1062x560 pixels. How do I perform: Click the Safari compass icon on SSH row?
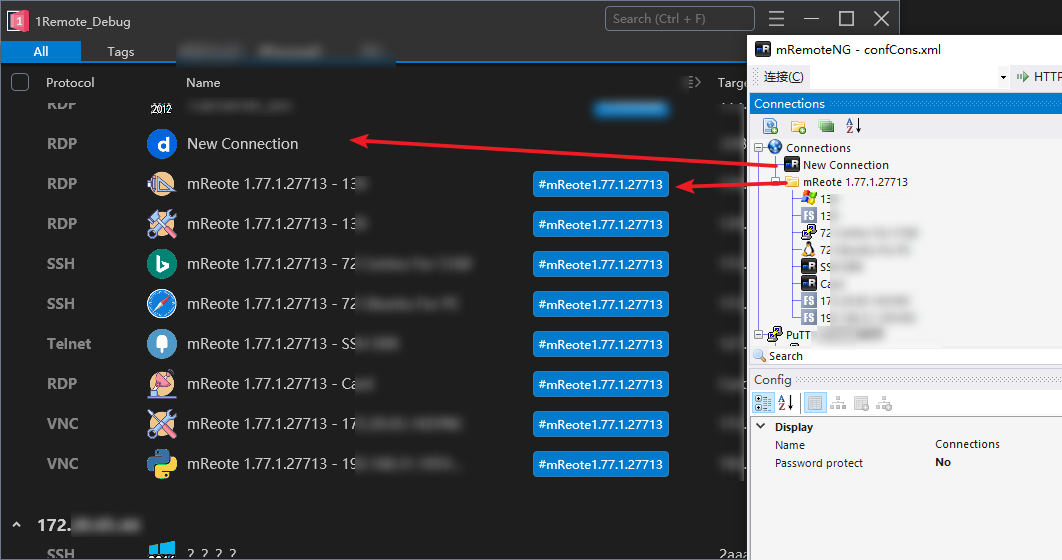[x=162, y=304]
